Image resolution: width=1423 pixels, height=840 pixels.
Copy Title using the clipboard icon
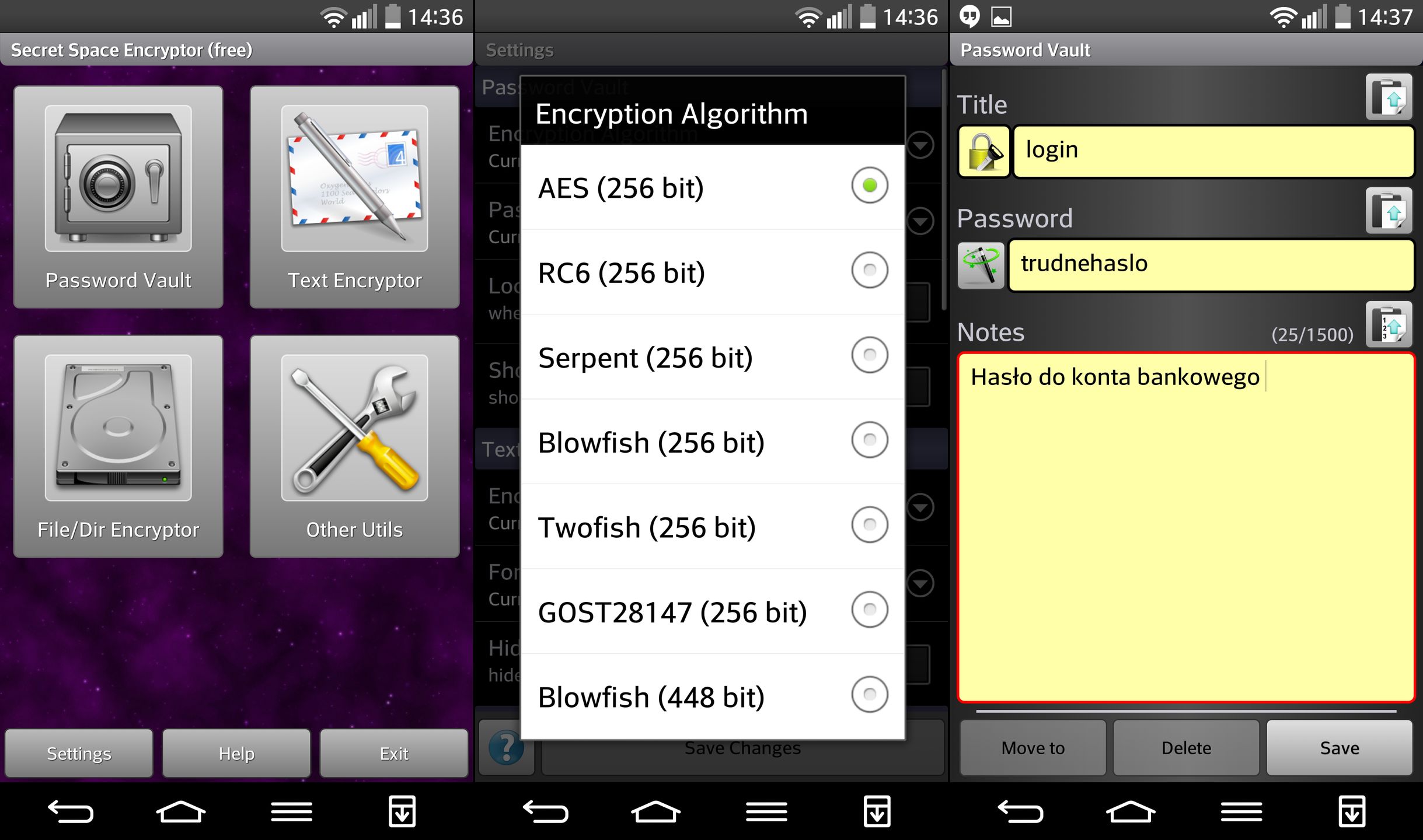1389,97
